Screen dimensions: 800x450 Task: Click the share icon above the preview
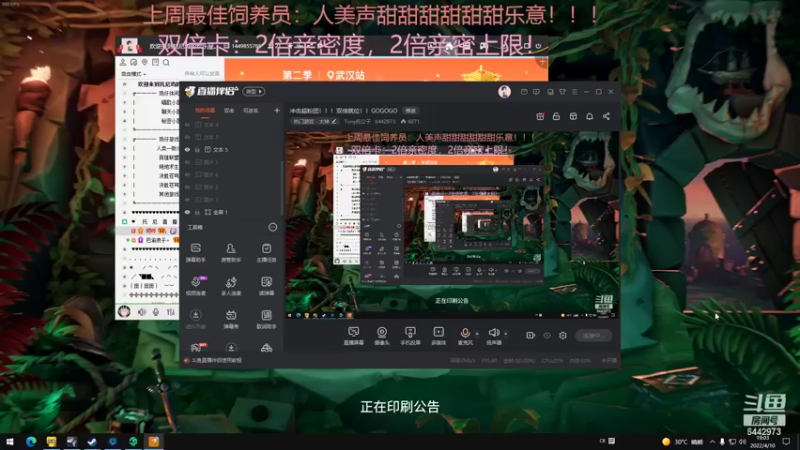(606, 116)
